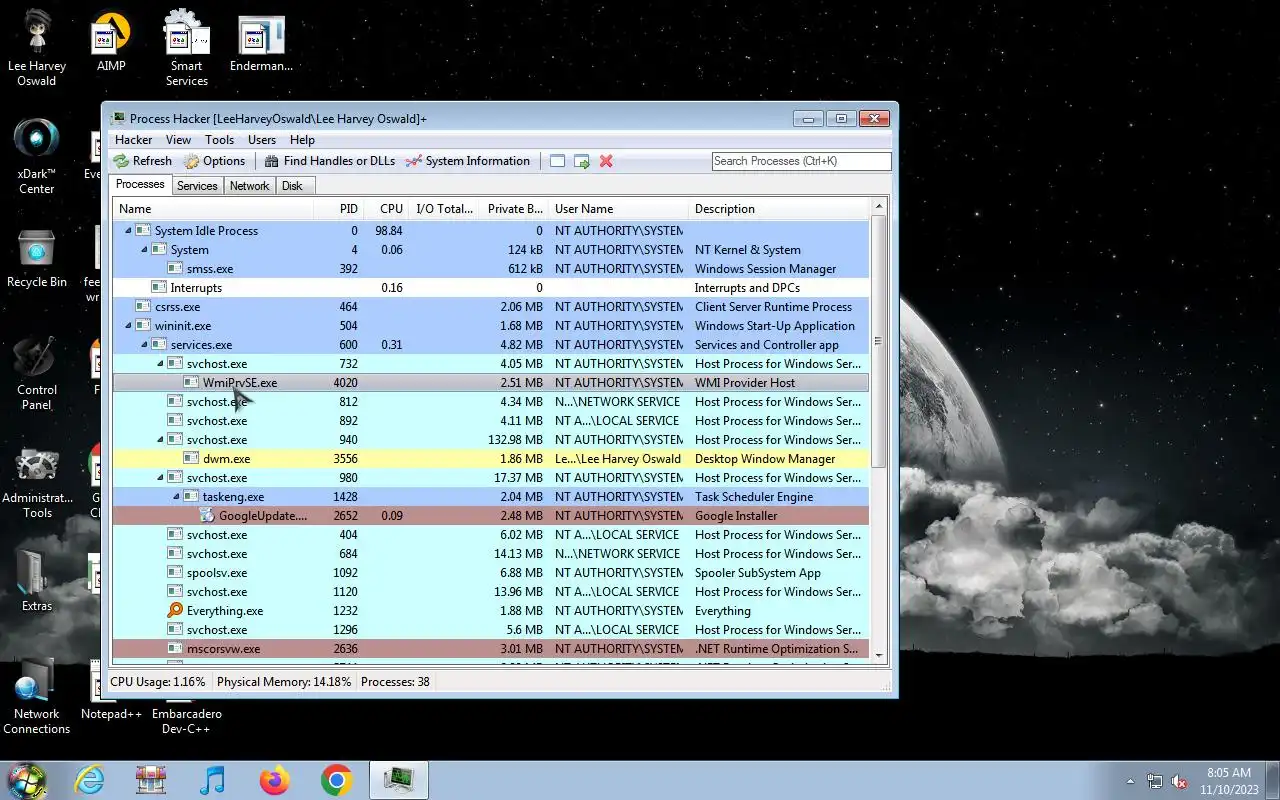This screenshot has height=800, width=1280.
Task: Launch Google Chrome from taskbar
Action: (x=337, y=780)
